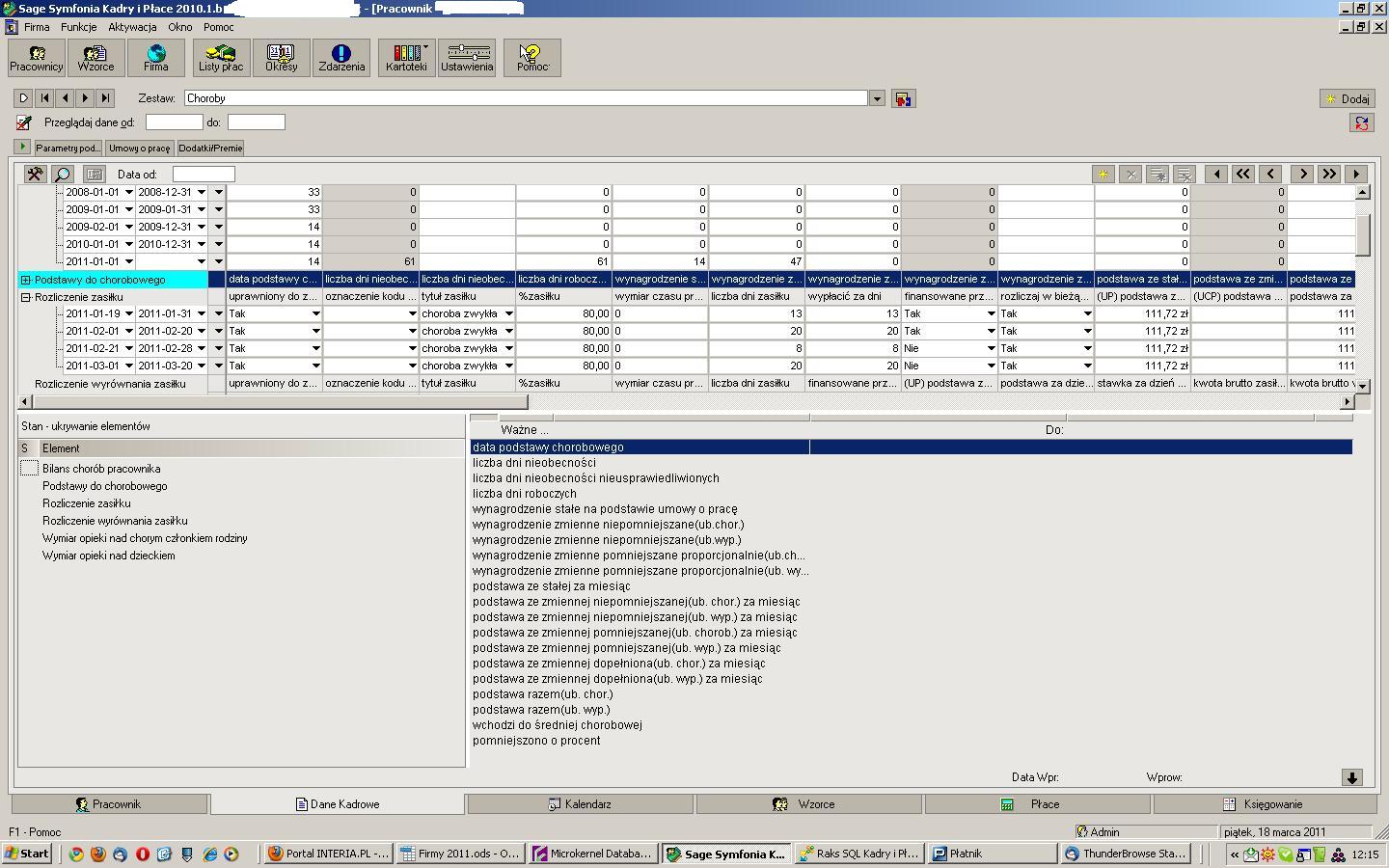Click the grid's vertical scrollbar thumb
Screen dimensions: 1389x868
pos(1362,236)
